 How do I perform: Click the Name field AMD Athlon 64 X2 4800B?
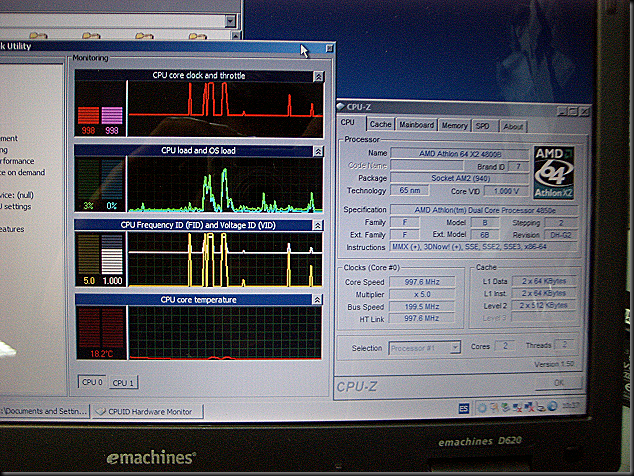pyautogui.click(x=460, y=154)
